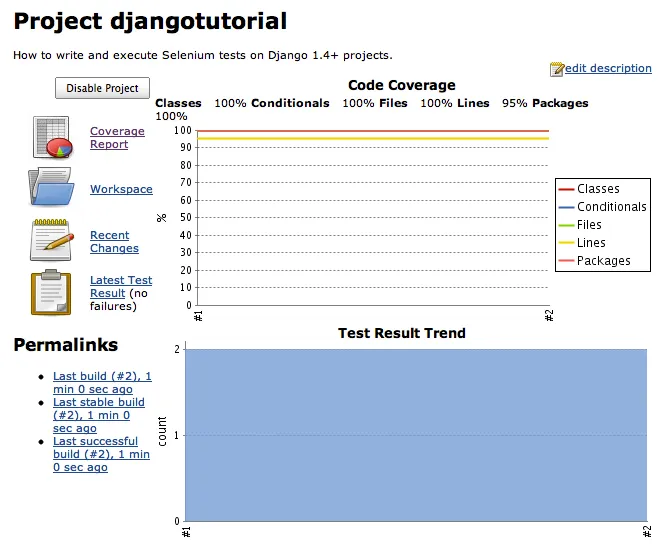
Task: Click the Permalinks heading
Action: click(x=66, y=345)
